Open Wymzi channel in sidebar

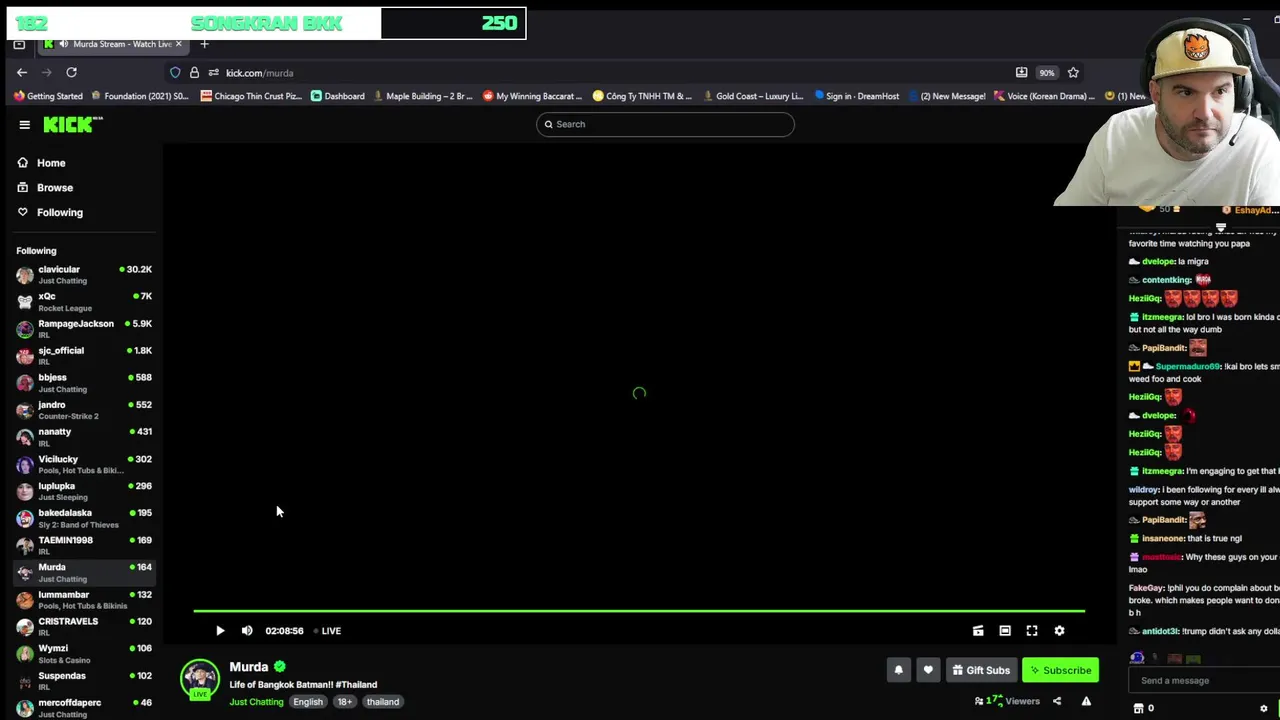pyautogui.click(x=85, y=654)
